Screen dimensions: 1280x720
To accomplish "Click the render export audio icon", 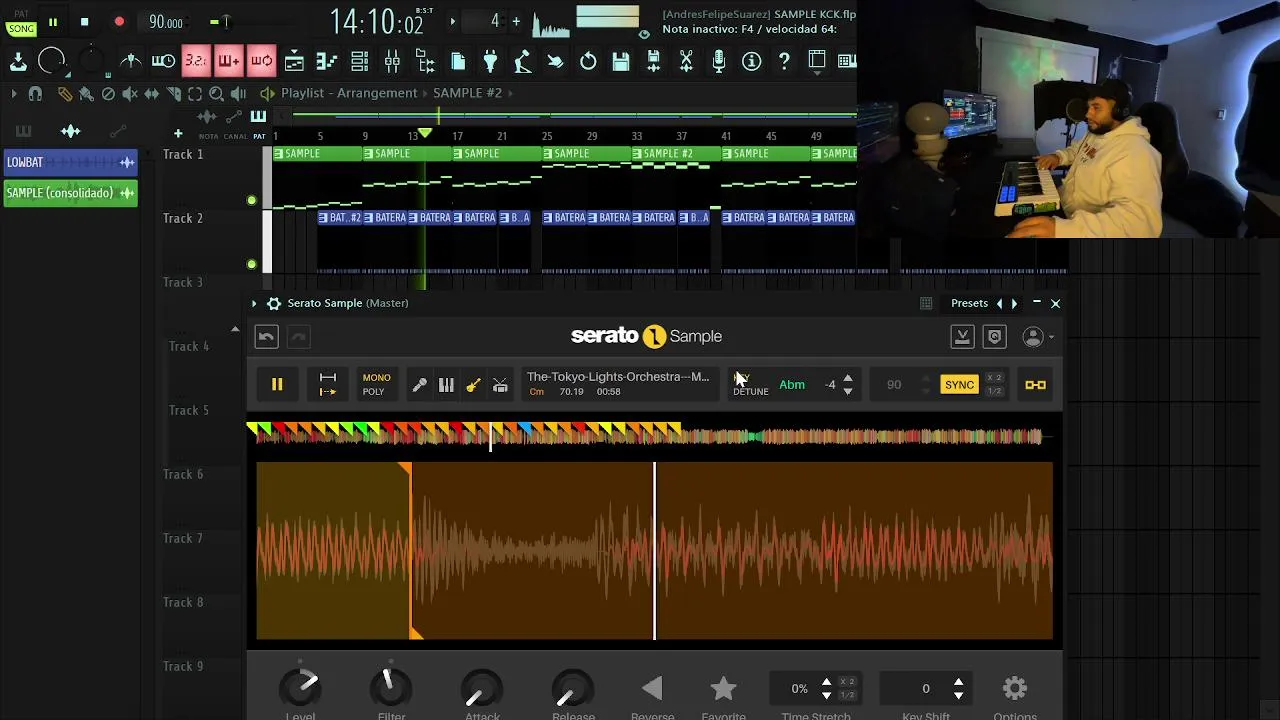I will (x=653, y=61).
